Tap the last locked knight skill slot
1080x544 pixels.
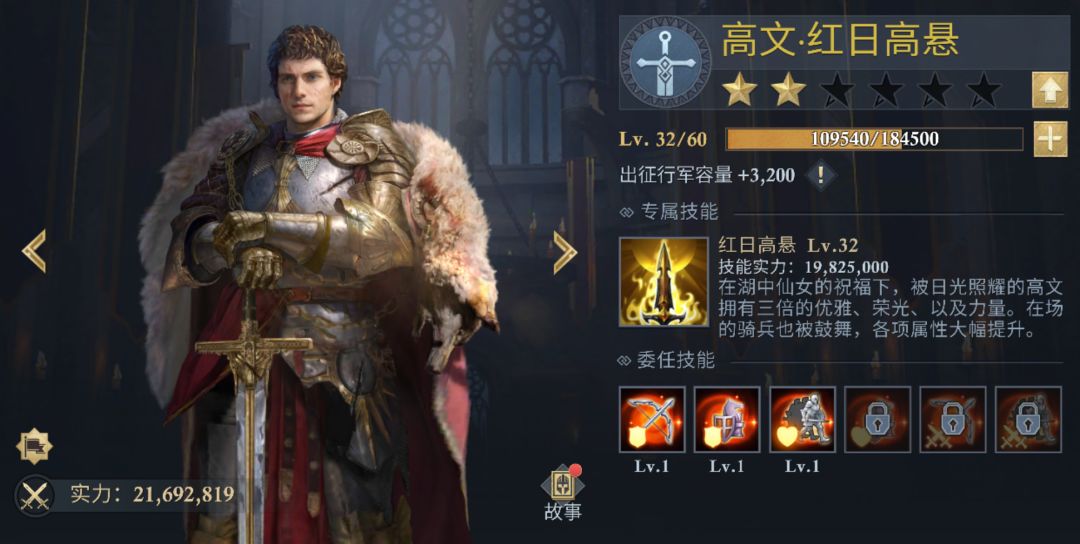(x=1028, y=419)
